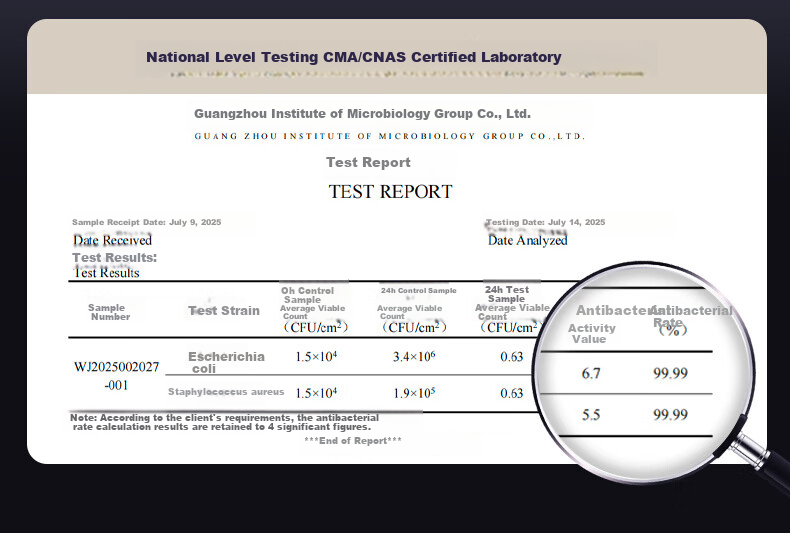Click the '0h Control Sample' column header
This screenshot has width=790, height=533.
coord(307,295)
